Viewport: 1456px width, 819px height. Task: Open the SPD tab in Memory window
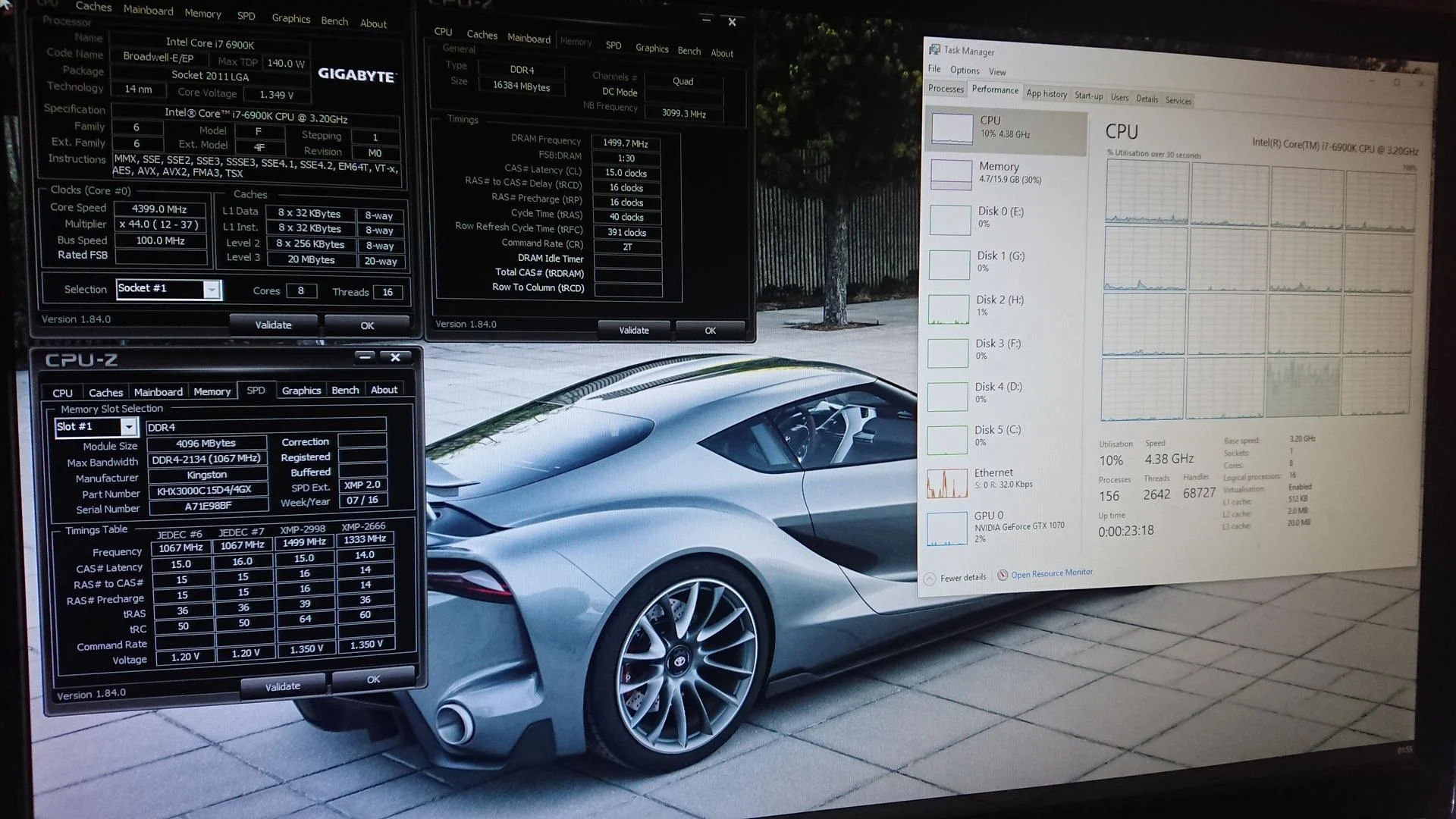pyautogui.click(x=613, y=45)
